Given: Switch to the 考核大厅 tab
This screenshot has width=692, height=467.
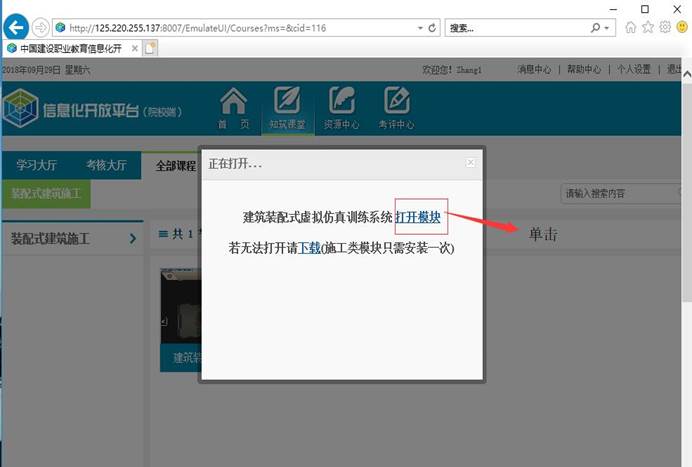Looking at the screenshot, I should [x=106, y=166].
